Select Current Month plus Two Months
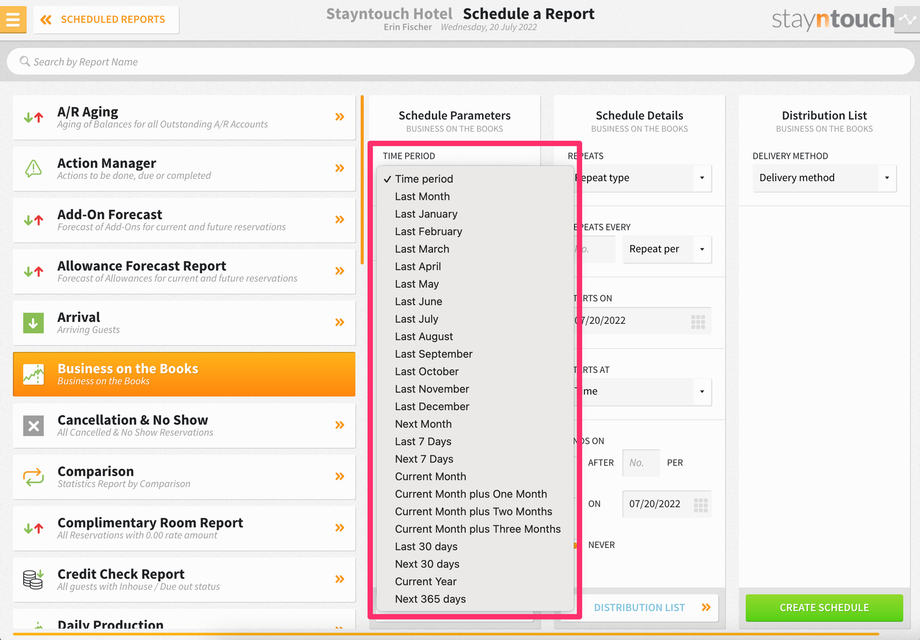This screenshot has width=920, height=640. (475, 512)
